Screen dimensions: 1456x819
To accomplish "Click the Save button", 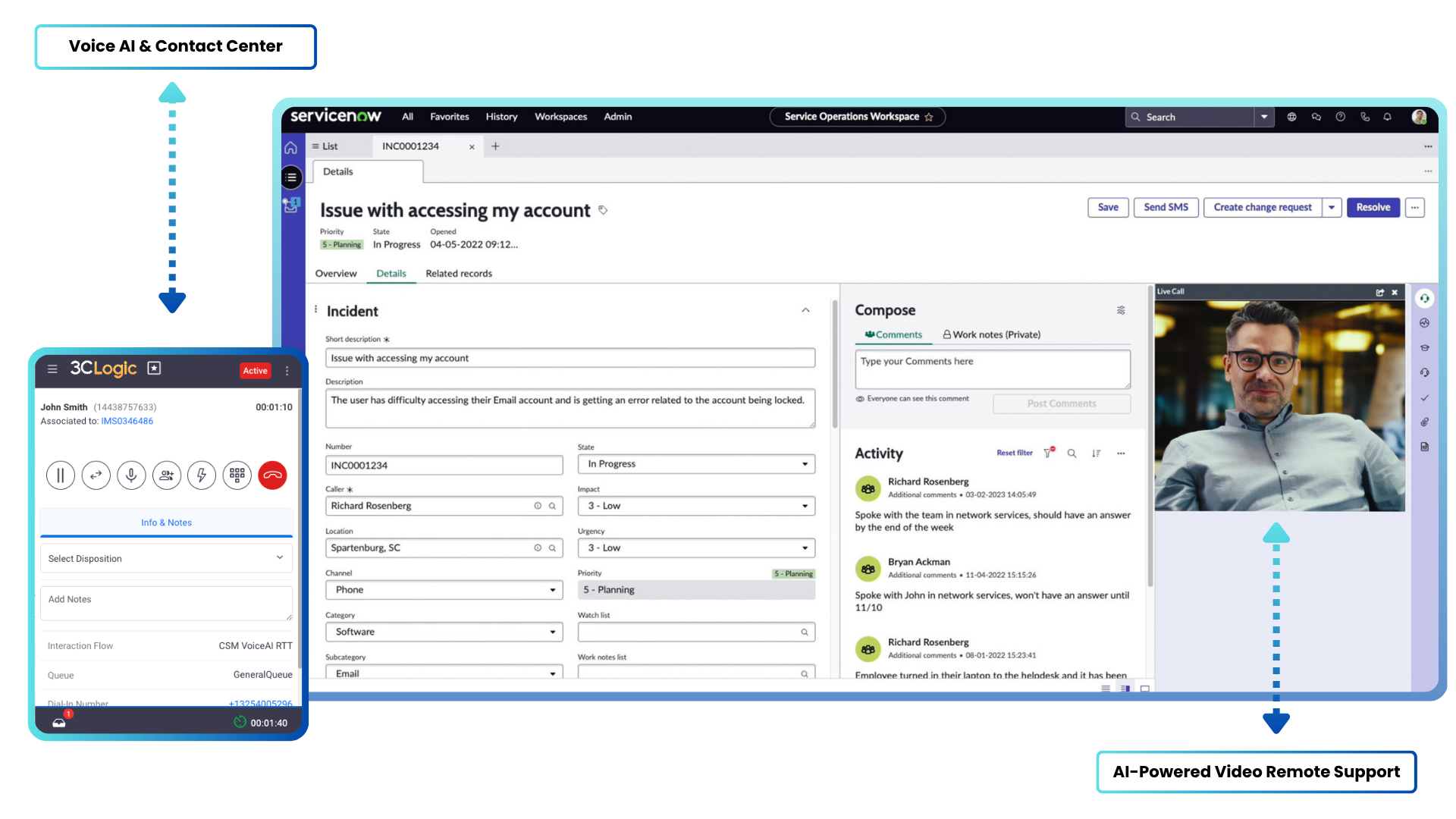I will tap(1108, 208).
